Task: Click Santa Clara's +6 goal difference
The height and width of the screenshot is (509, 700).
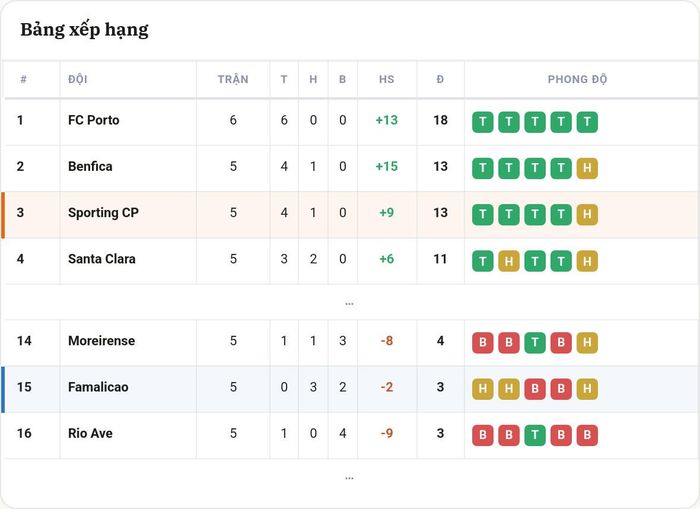Action: 387,259
